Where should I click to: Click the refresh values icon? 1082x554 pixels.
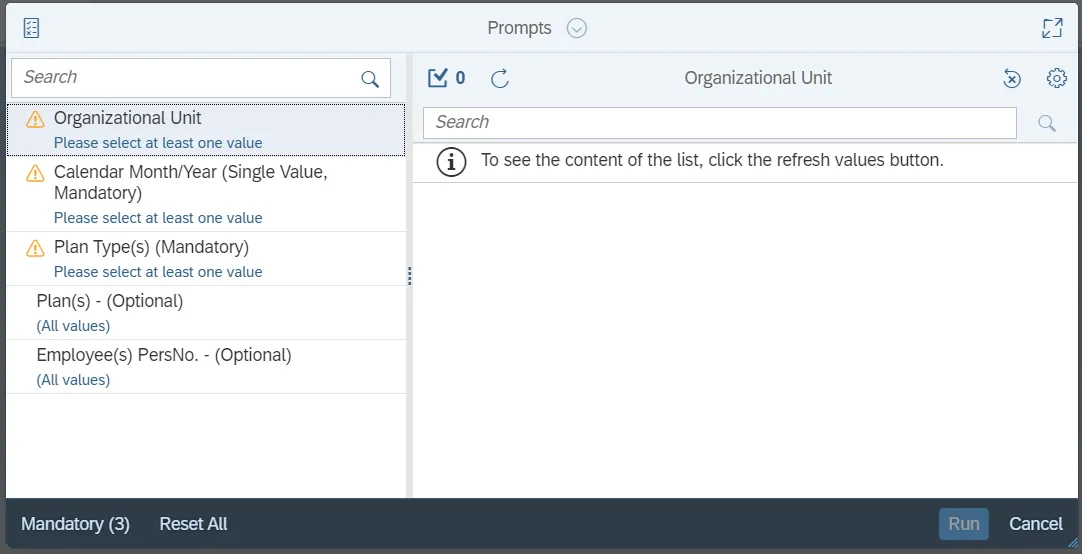[x=500, y=78]
